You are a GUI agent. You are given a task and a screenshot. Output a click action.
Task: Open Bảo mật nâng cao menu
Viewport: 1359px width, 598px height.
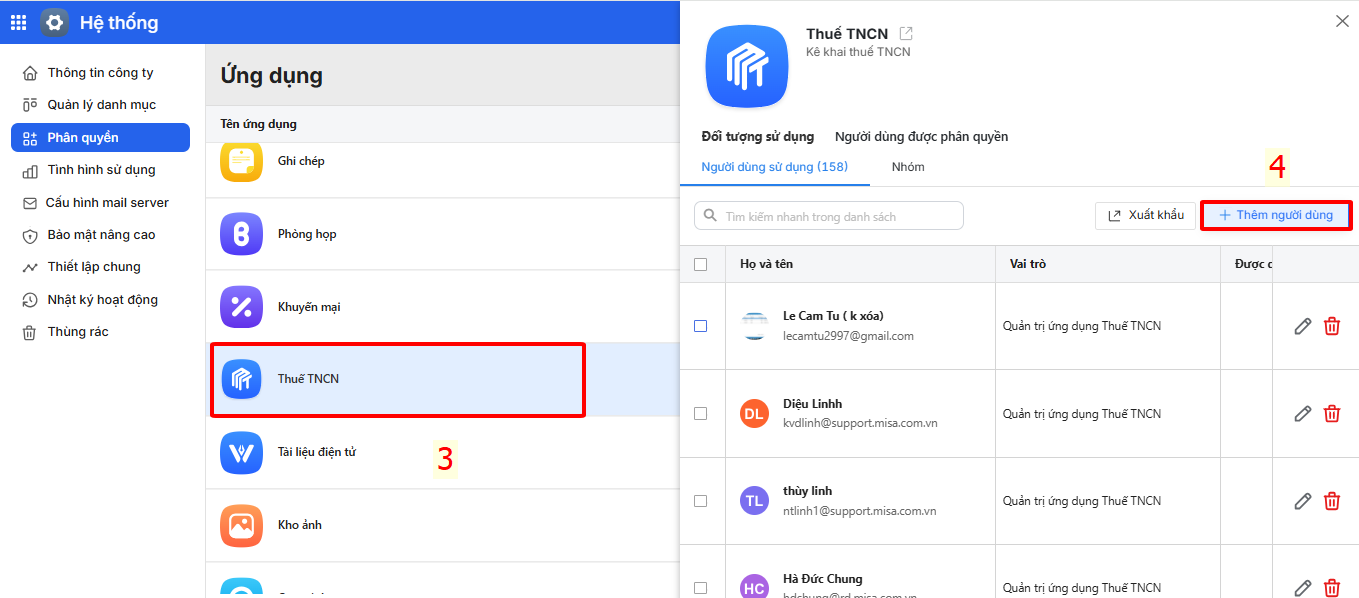point(100,235)
